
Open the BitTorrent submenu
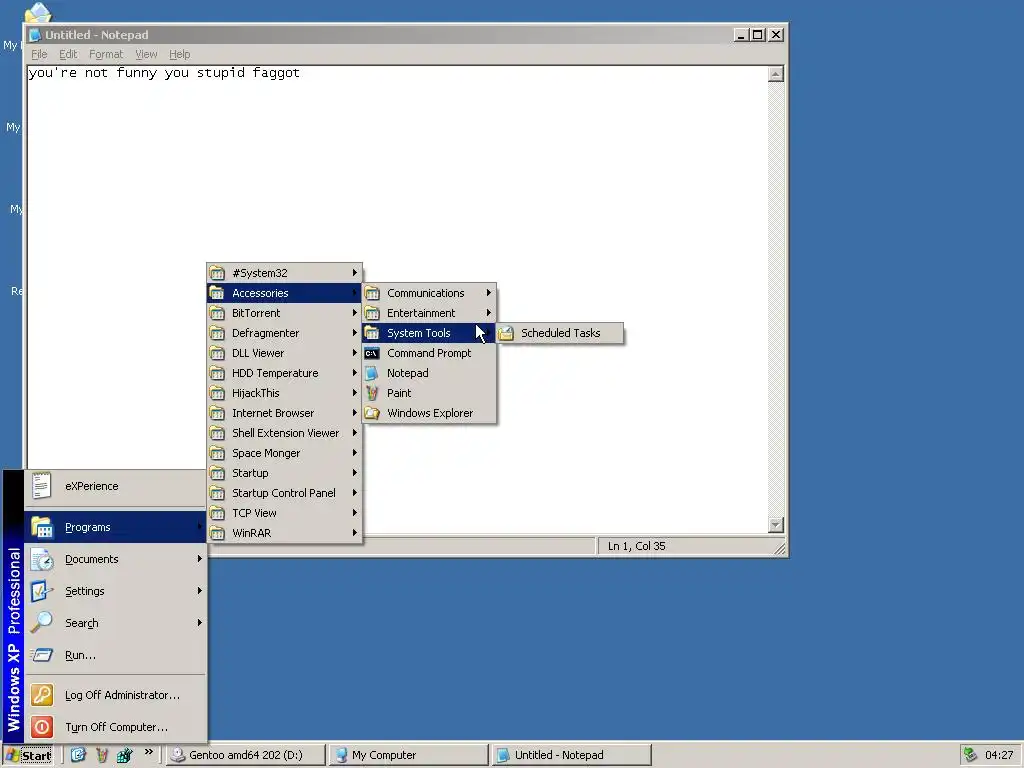[285, 313]
